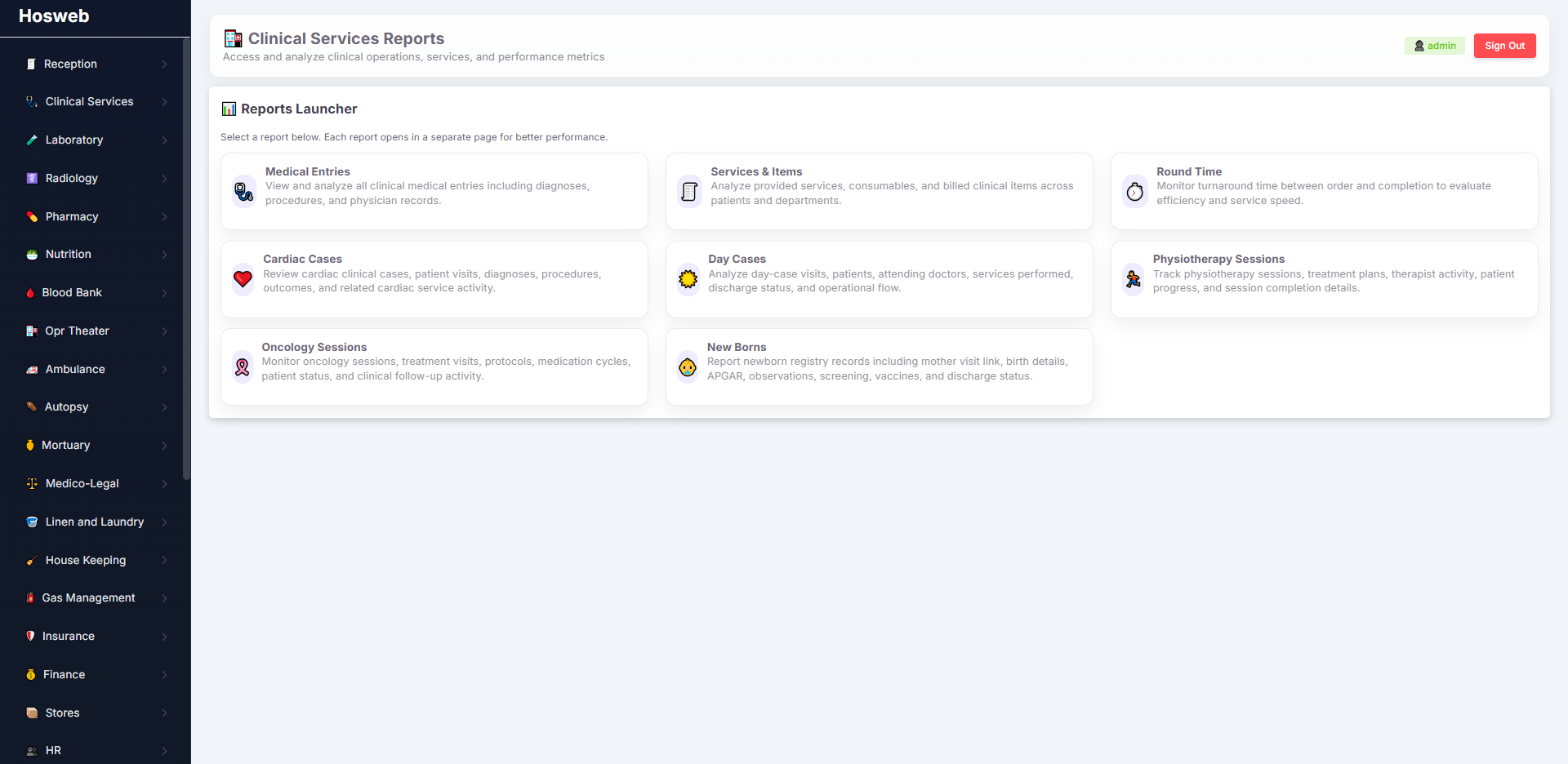Image resolution: width=1568 pixels, height=764 pixels.
Task: Click the sidebar vertical scrollbar
Action: coord(187,260)
